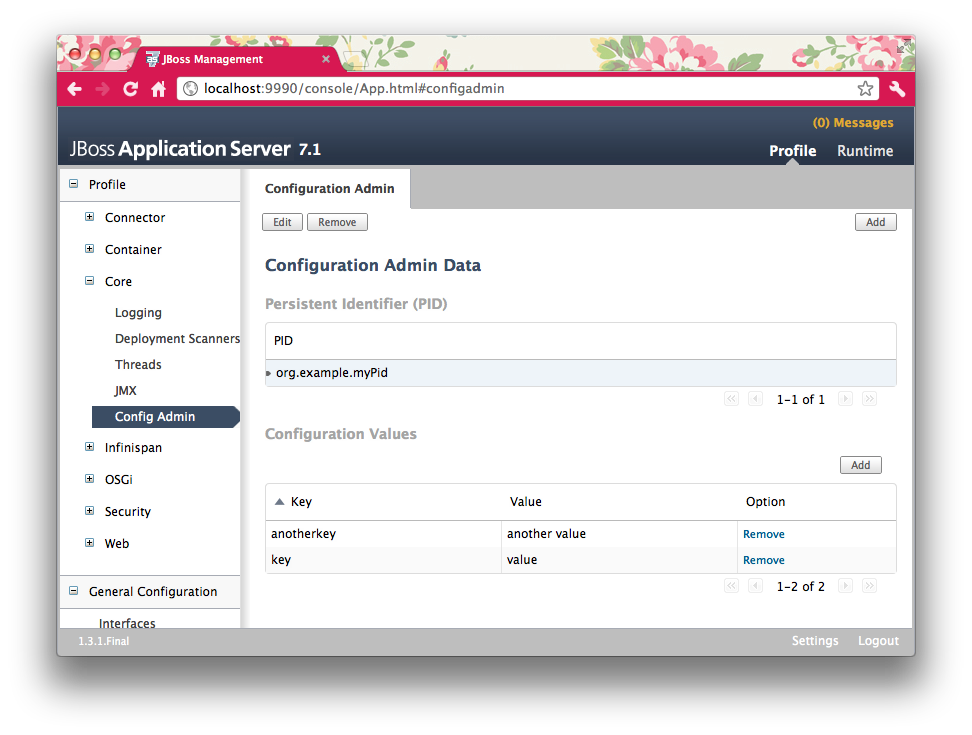The height and width of the screenshot is (735, 972).
Task: Expand the Container tree node
Action: coord(90,249)
